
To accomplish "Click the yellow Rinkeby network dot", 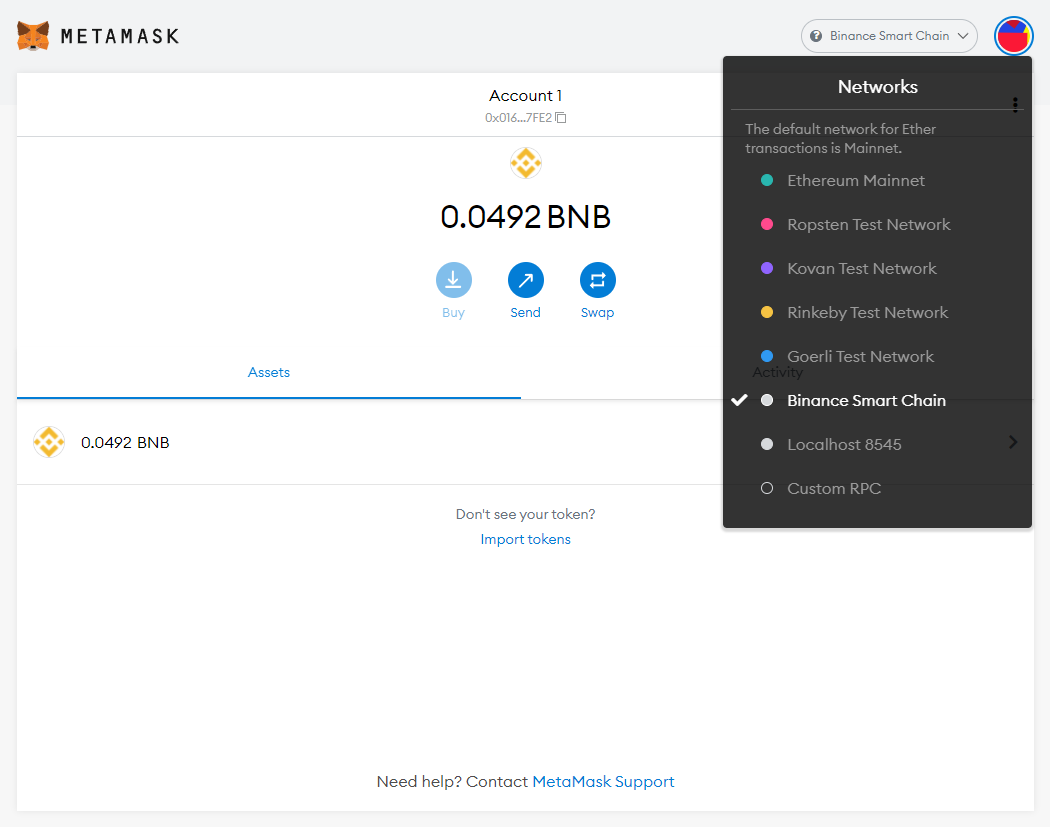I will (x=767, y=312).
